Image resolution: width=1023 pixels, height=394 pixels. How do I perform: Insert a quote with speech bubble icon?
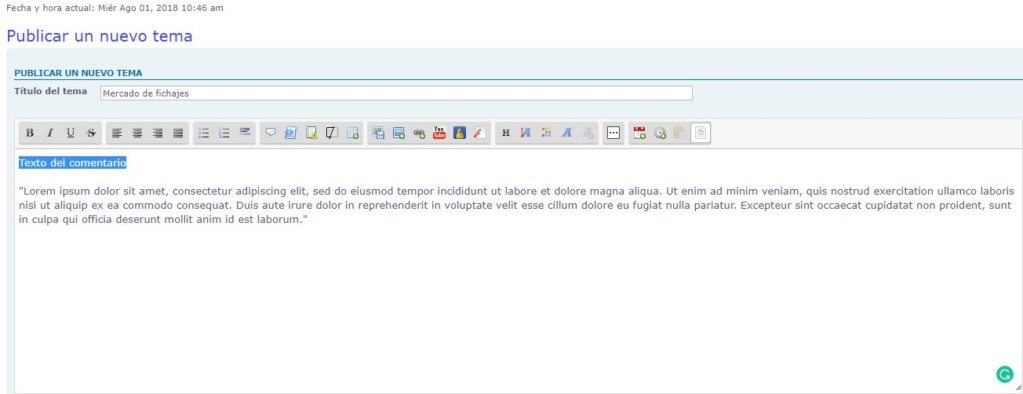tap(271, 133)
